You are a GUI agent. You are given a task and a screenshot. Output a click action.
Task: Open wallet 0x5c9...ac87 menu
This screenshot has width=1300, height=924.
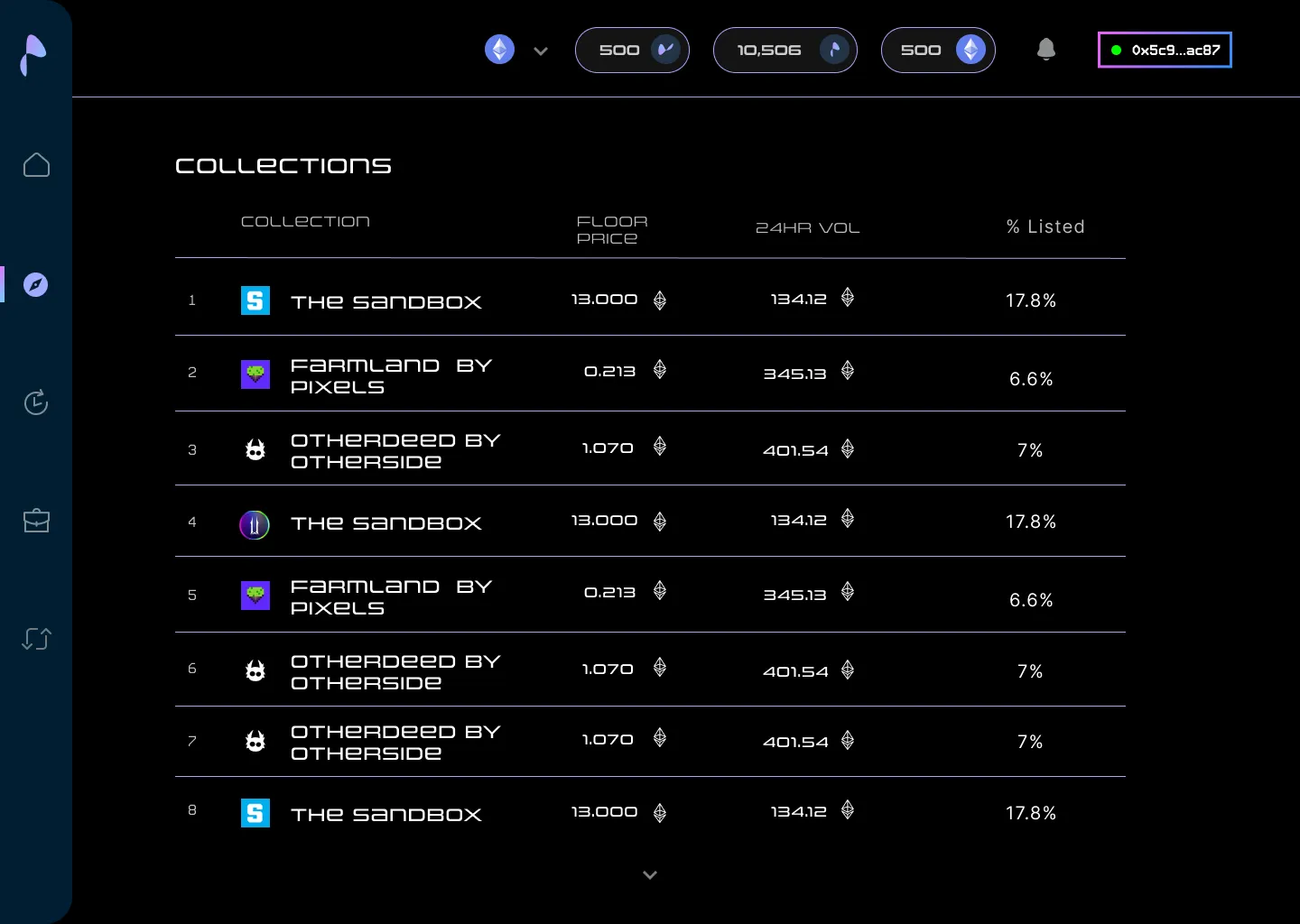[1165, 50]
